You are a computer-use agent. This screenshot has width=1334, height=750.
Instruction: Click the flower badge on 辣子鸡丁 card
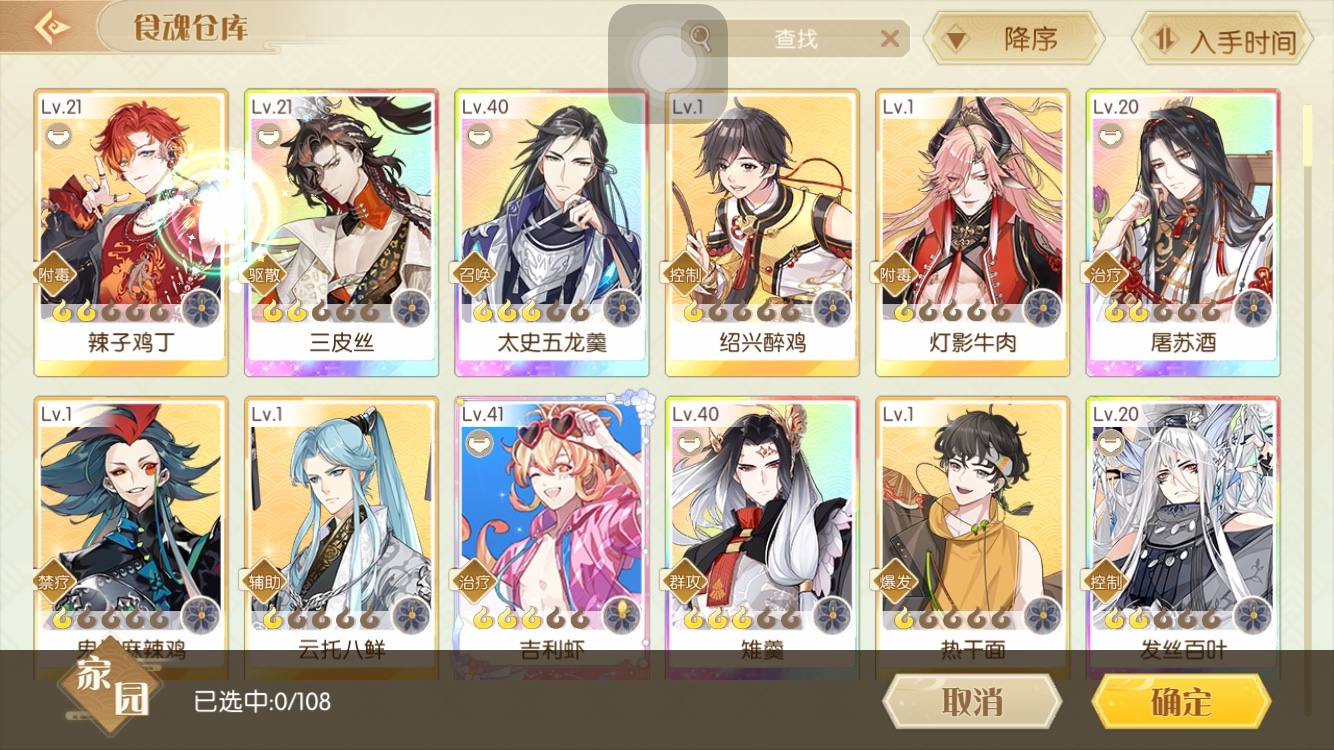(x=202, y=308)
